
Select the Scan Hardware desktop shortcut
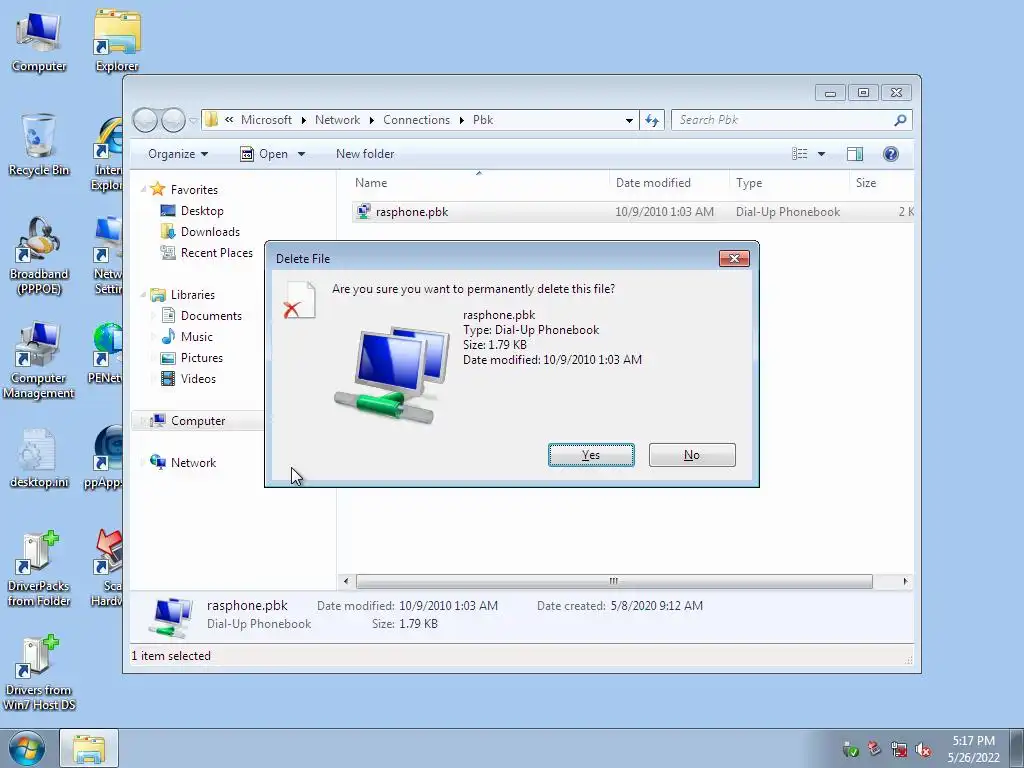click(x=108, y=568)
